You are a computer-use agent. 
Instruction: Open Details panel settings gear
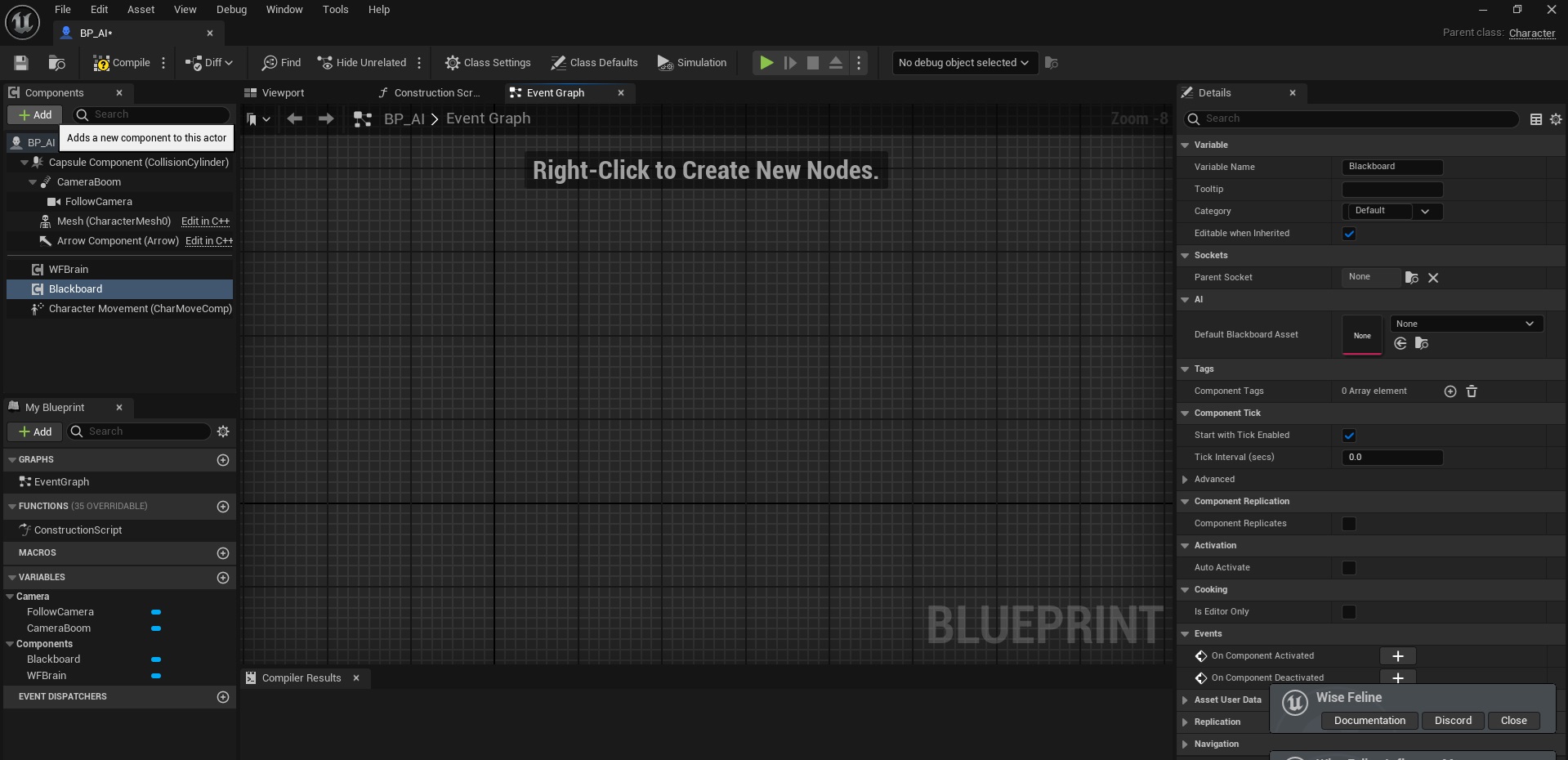coord(1556,119)
